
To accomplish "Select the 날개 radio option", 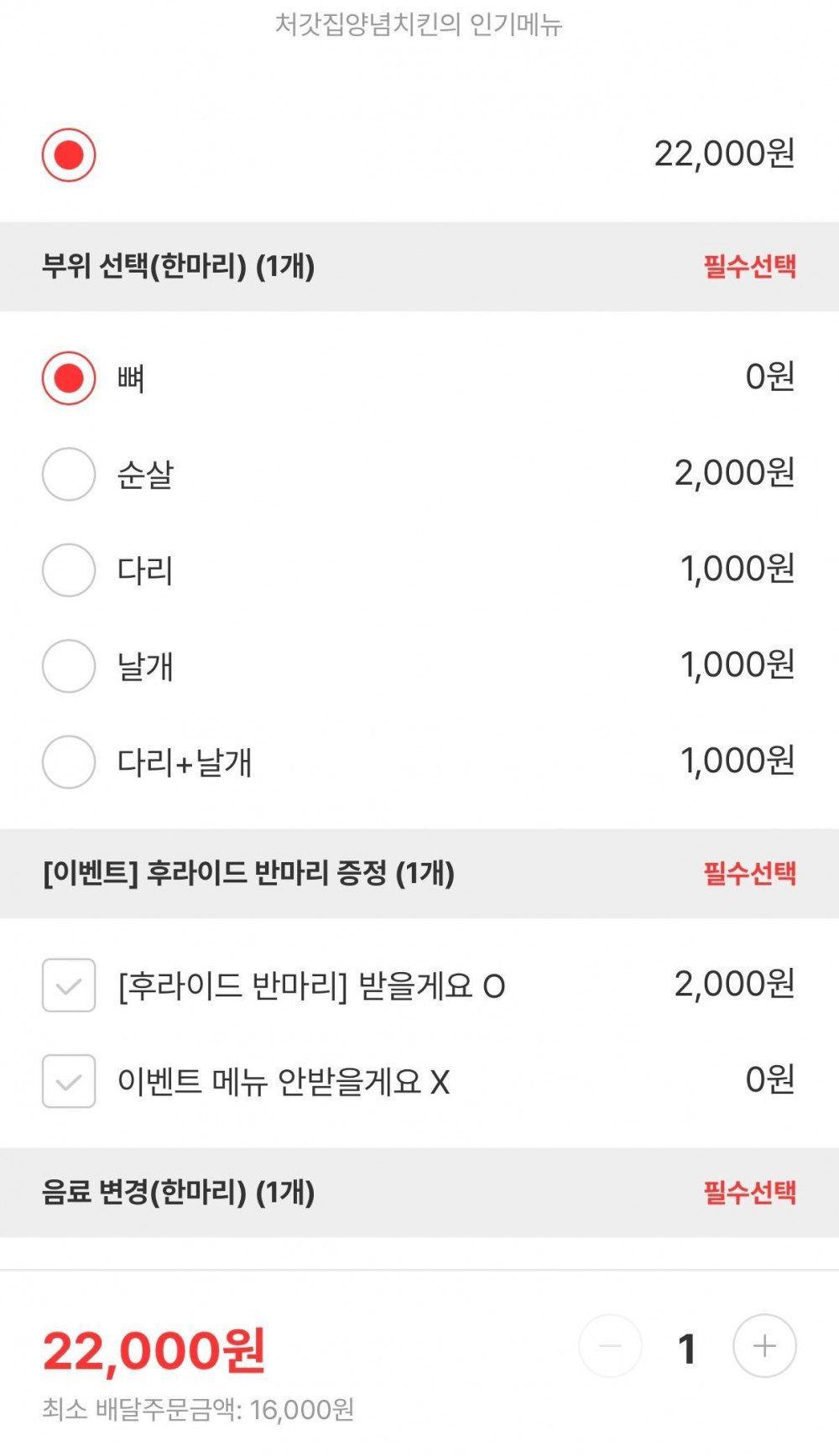I will tap(69, 667).
